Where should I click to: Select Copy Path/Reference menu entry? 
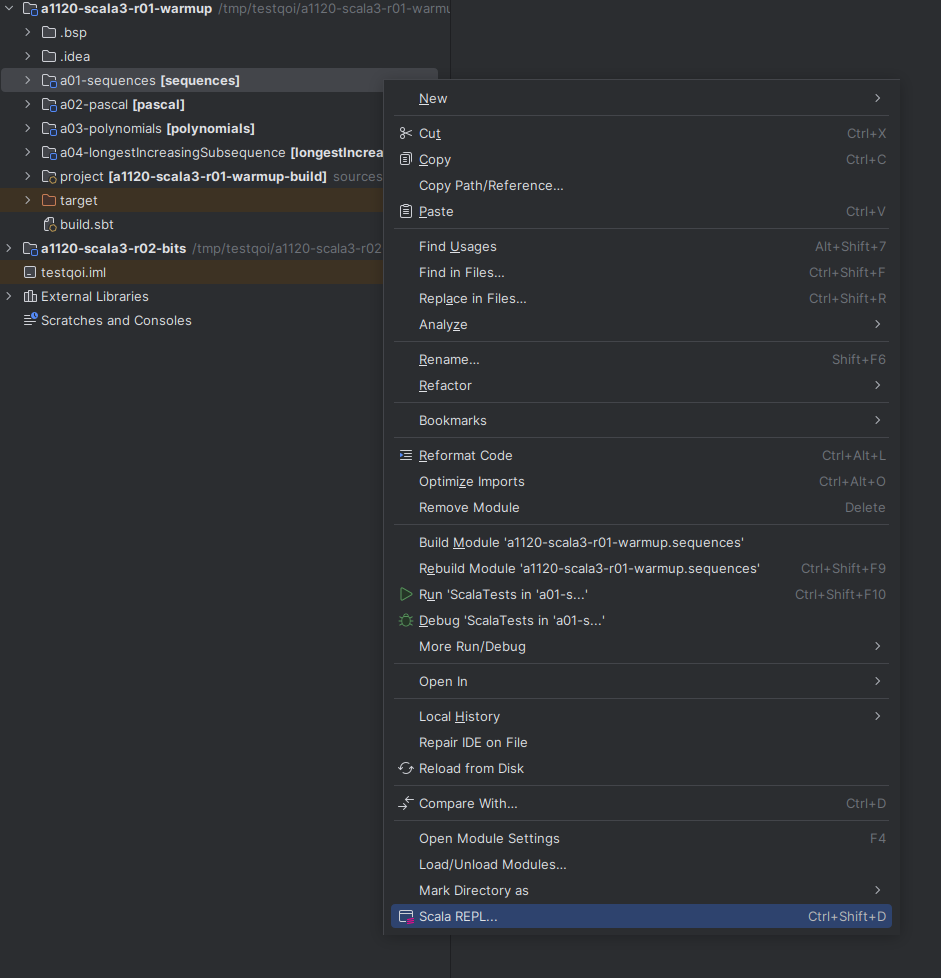click(x=491, y=185)
